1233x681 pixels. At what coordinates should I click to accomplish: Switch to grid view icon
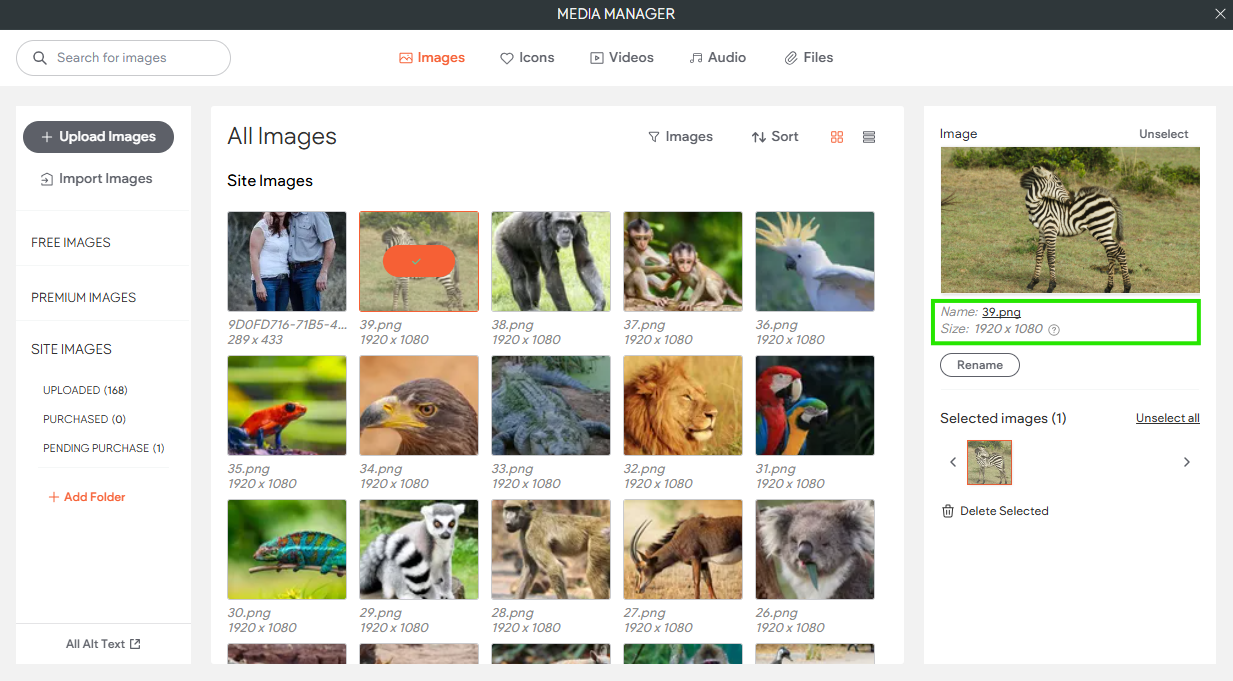(838, 137)
